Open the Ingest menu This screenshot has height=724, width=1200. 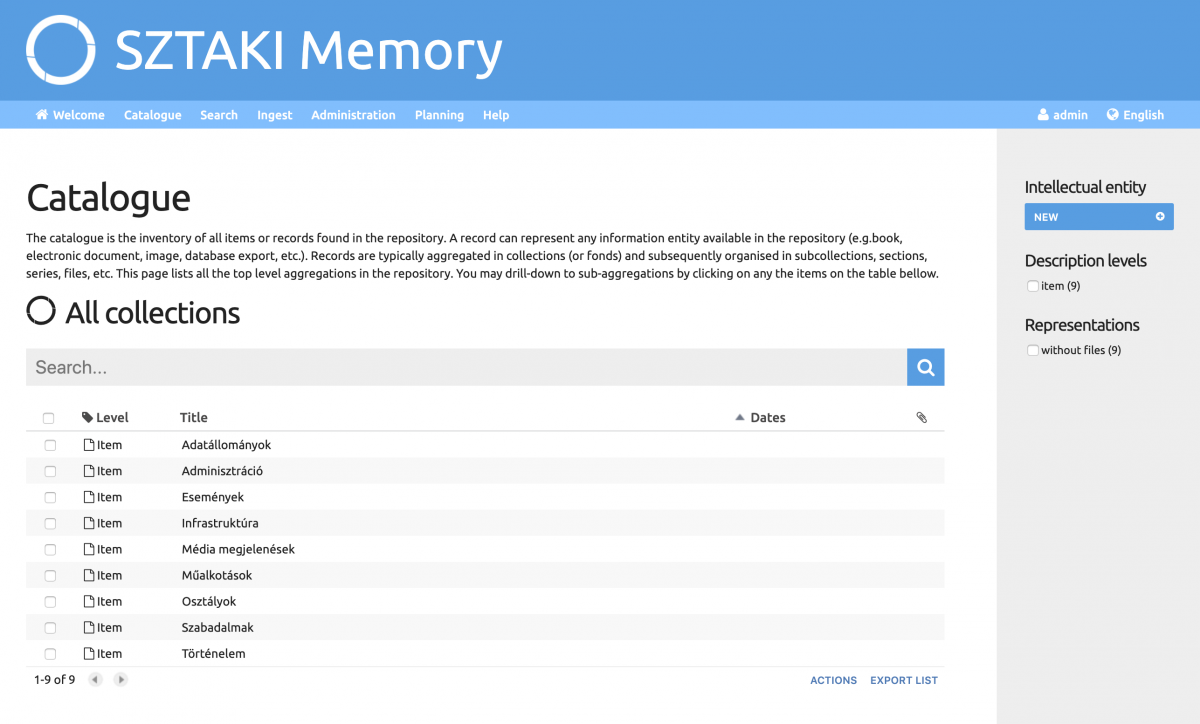275,115
